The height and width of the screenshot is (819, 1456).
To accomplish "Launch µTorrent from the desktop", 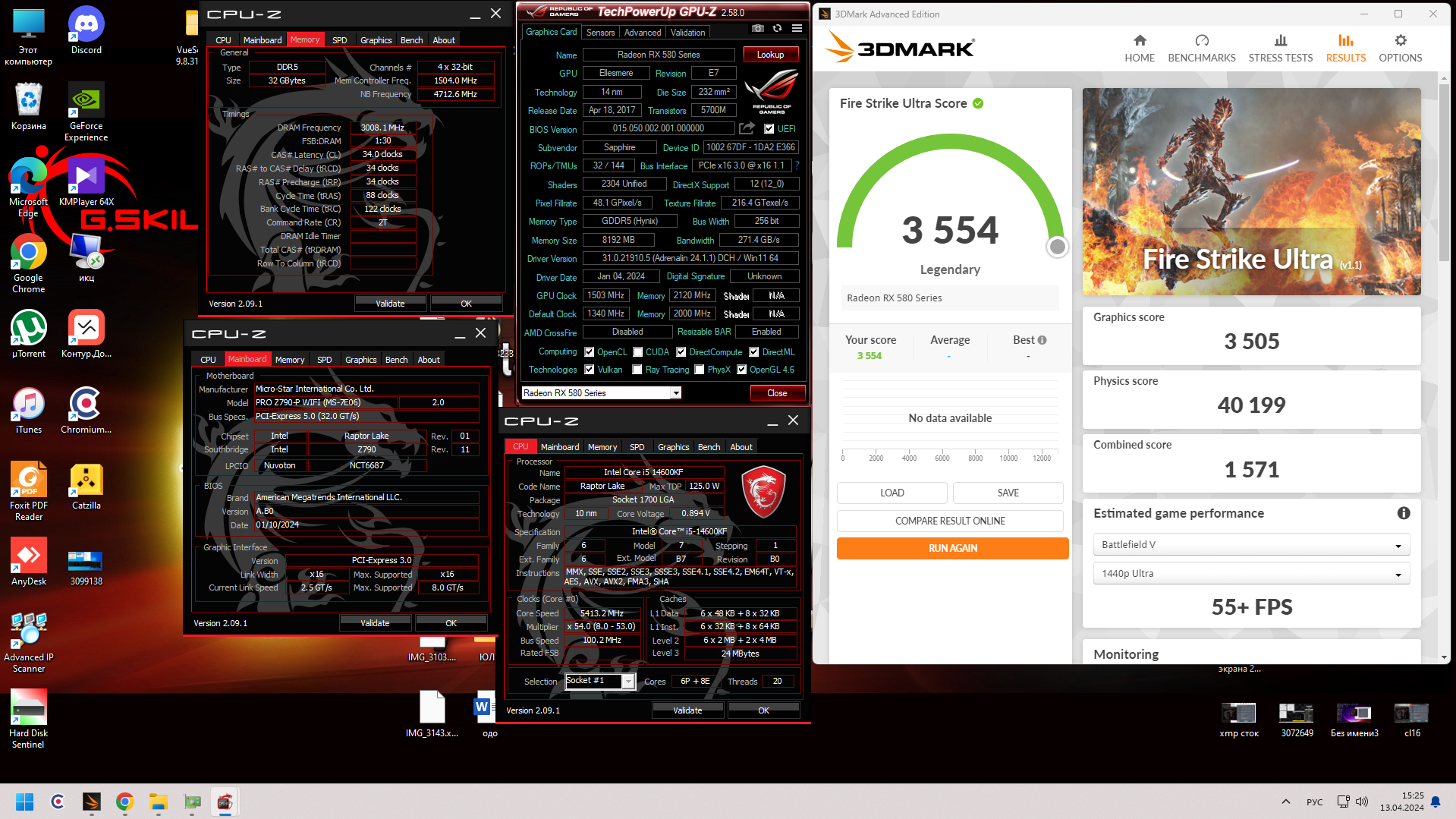I will click(28, 334).
